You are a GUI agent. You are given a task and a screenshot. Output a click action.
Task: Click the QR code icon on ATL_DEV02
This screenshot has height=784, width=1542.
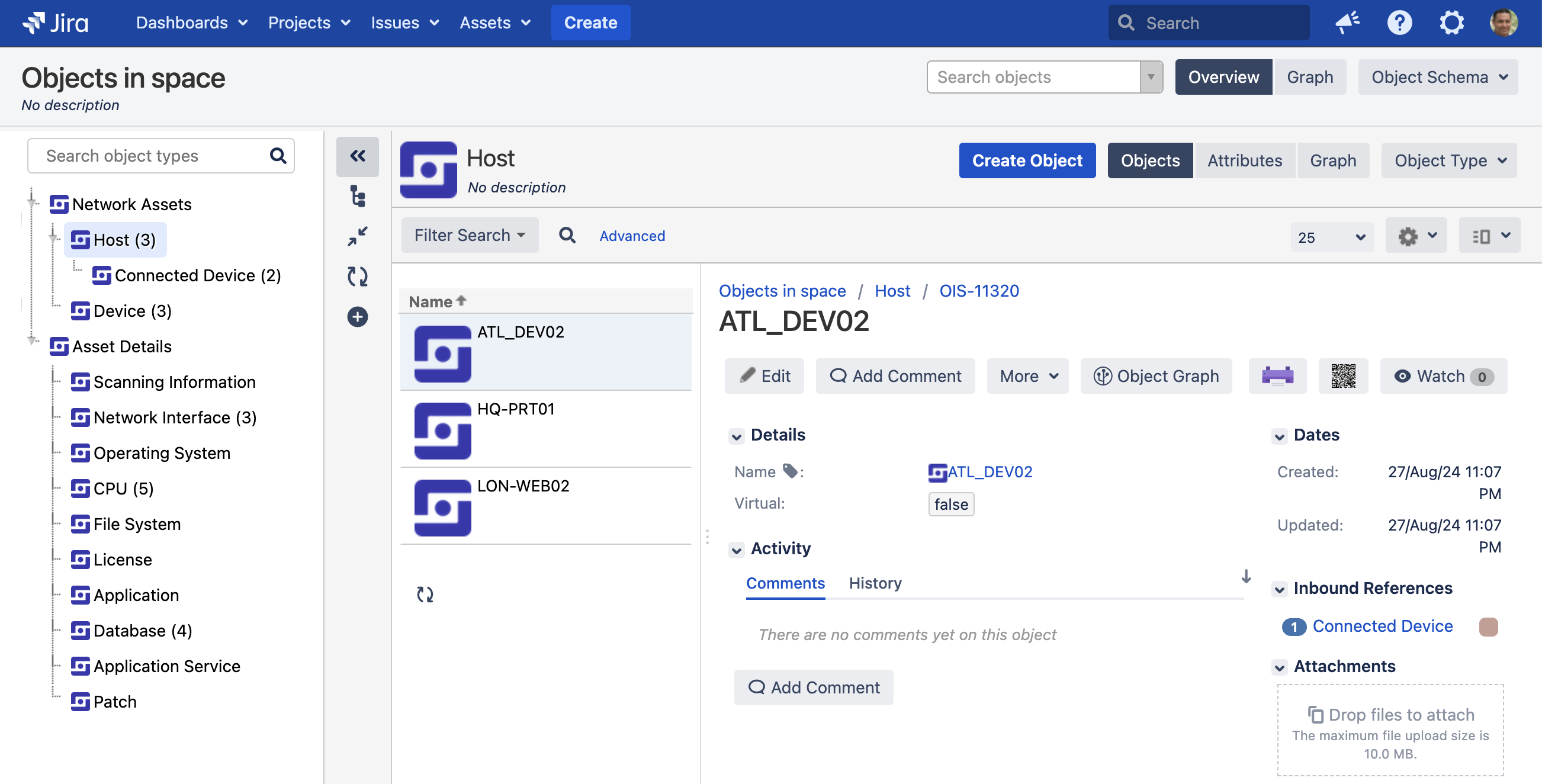[1343, 377]
